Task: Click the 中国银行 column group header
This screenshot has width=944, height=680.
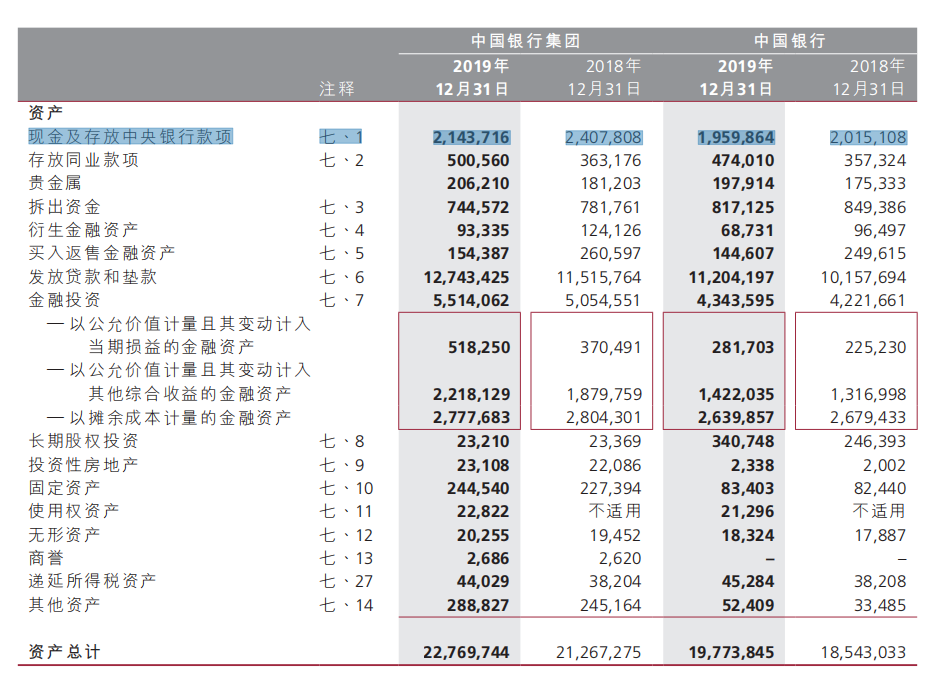Action: [790, 41]
